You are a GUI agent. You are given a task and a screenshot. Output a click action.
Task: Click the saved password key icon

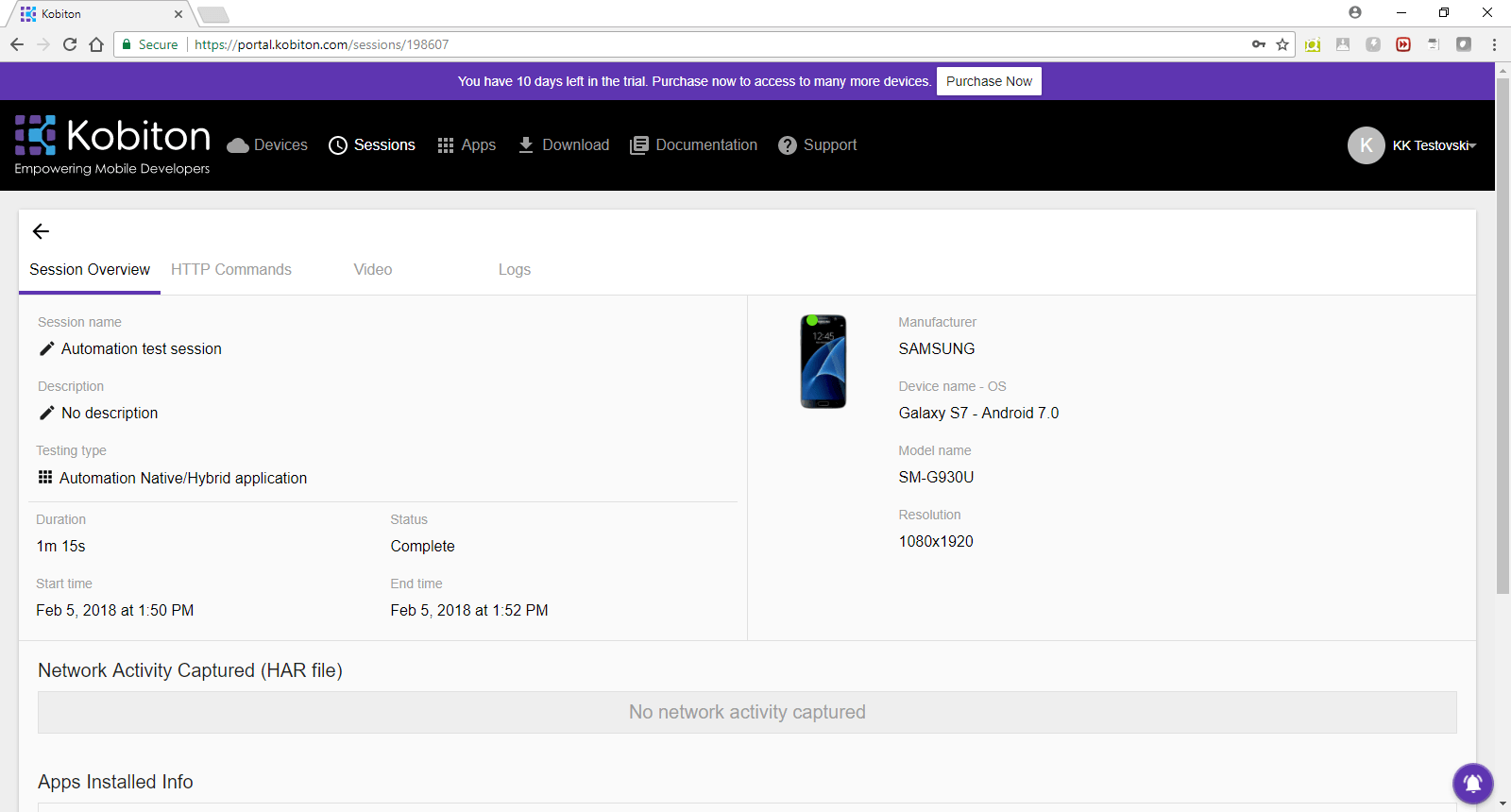tap(1259, 44)
